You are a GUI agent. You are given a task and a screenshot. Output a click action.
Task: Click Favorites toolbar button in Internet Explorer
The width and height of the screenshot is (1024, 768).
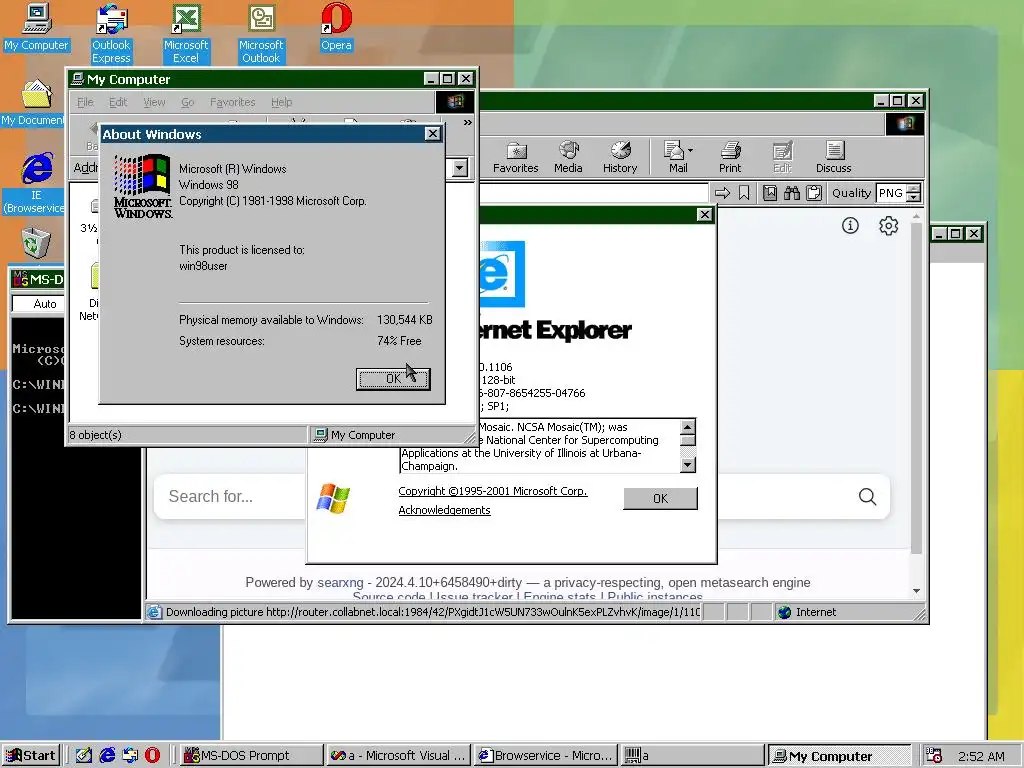[515, 157]
